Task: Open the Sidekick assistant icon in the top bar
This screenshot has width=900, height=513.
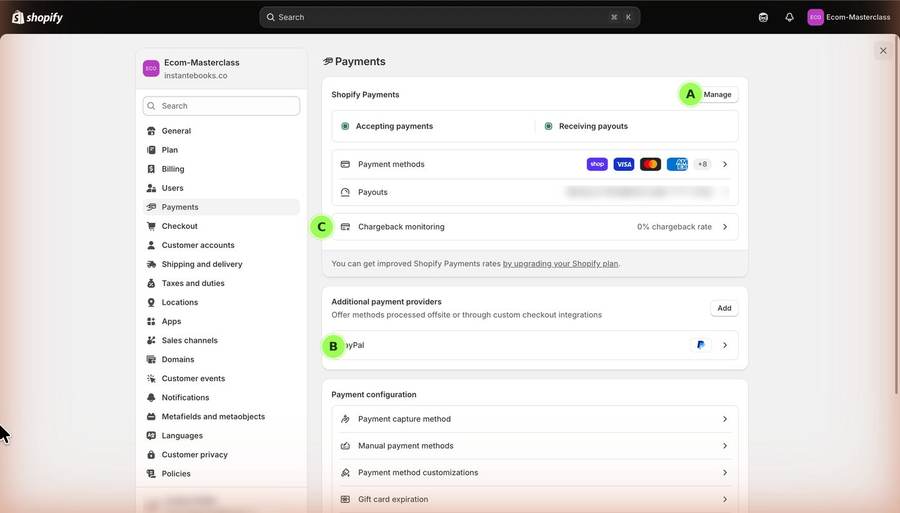Action: click(x=763, y=17)
